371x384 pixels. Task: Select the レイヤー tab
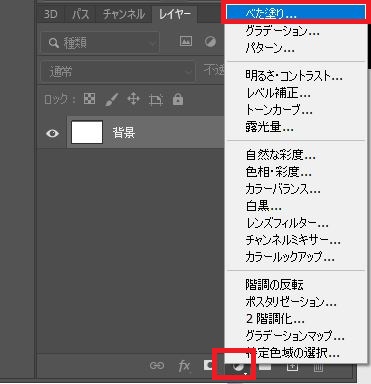pos(174,14)
